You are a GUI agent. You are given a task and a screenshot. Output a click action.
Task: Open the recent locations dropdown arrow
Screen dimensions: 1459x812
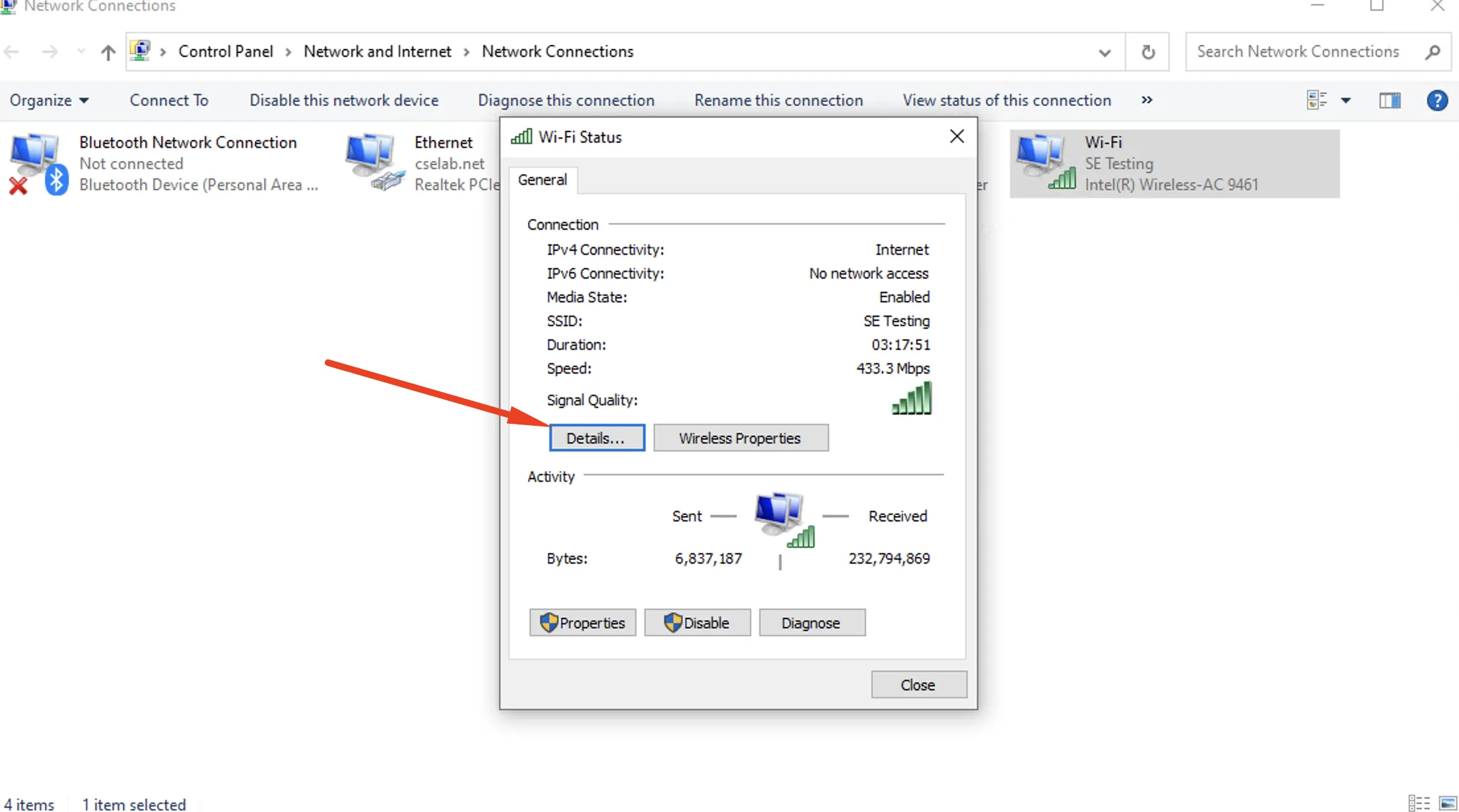(81, 51)
